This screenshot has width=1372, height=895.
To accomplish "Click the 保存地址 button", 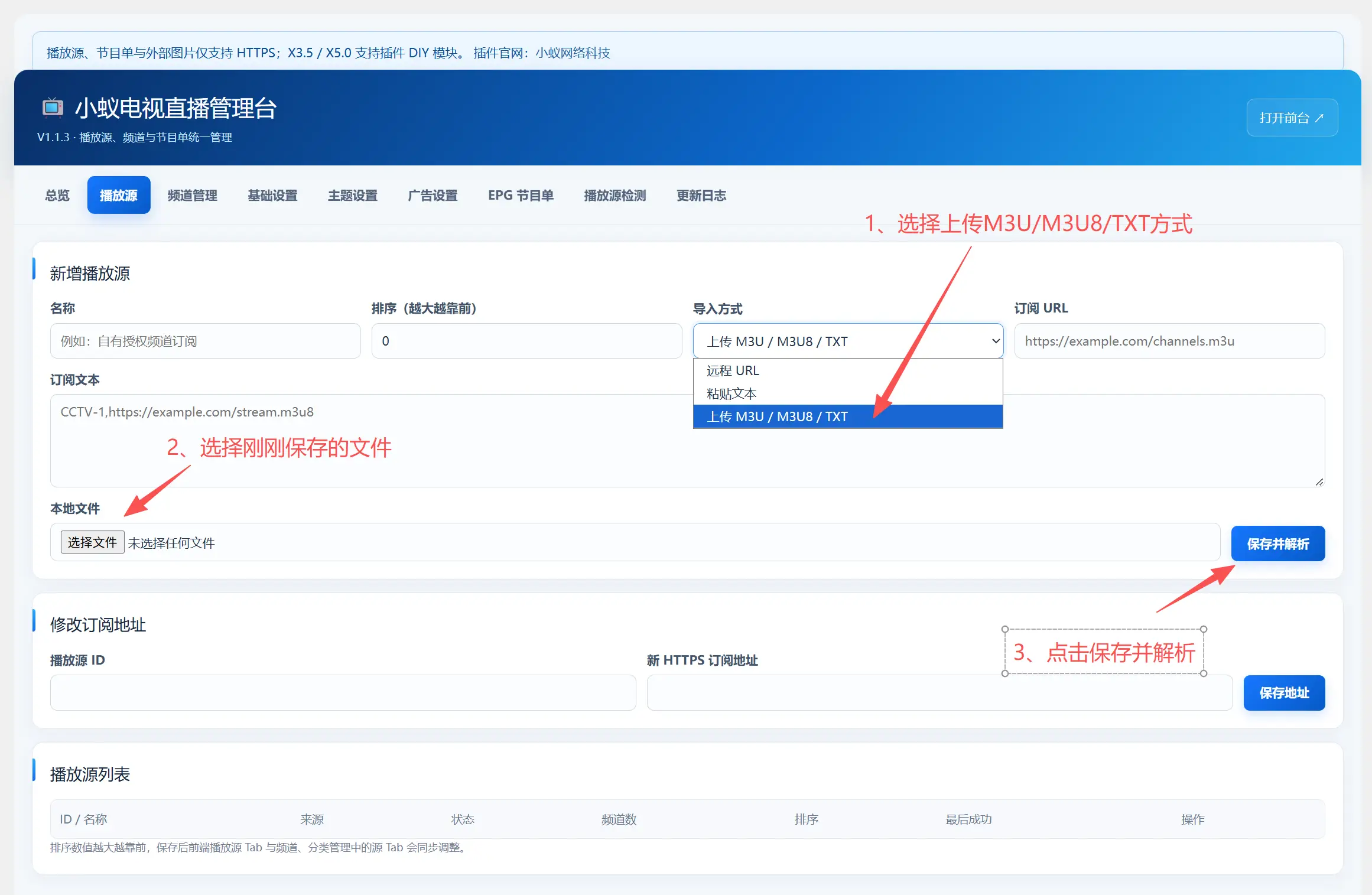I will (1284, 693).
